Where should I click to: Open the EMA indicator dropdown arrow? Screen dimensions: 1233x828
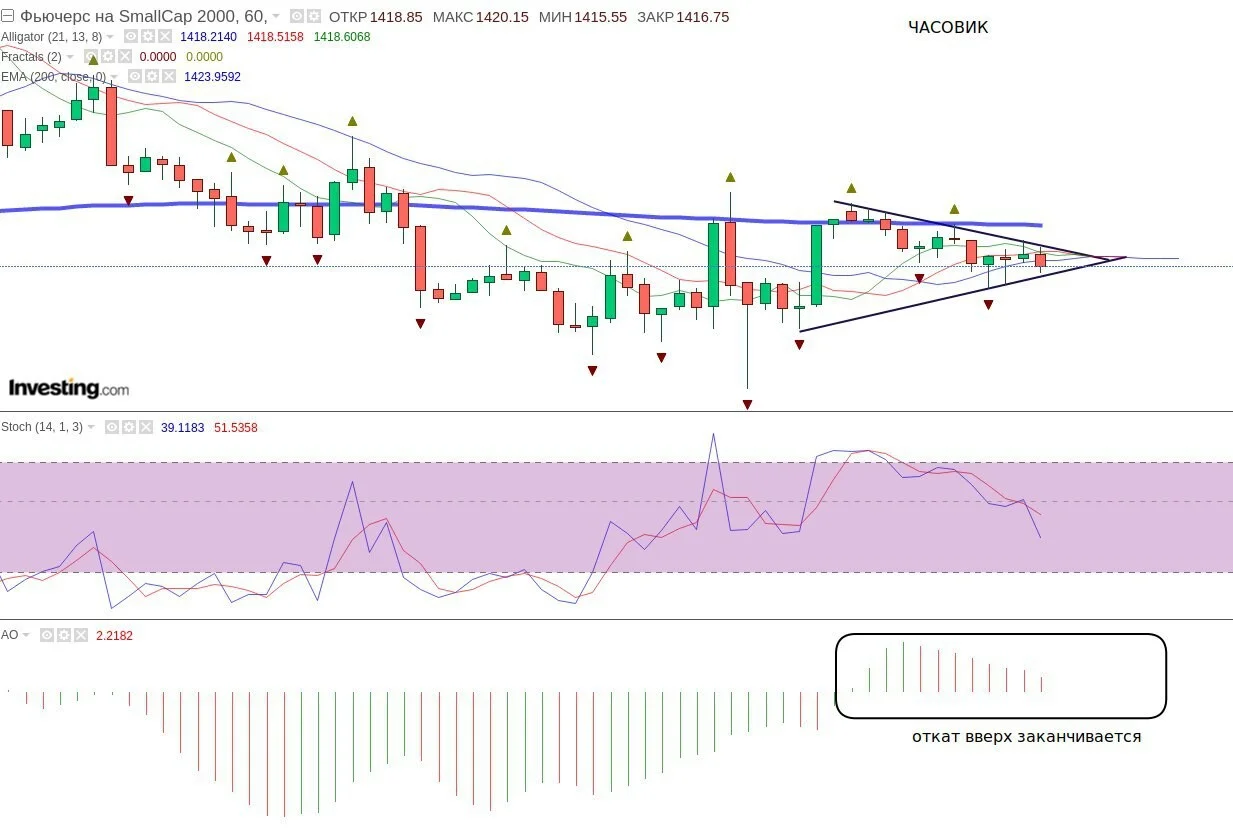click(115, 78)
